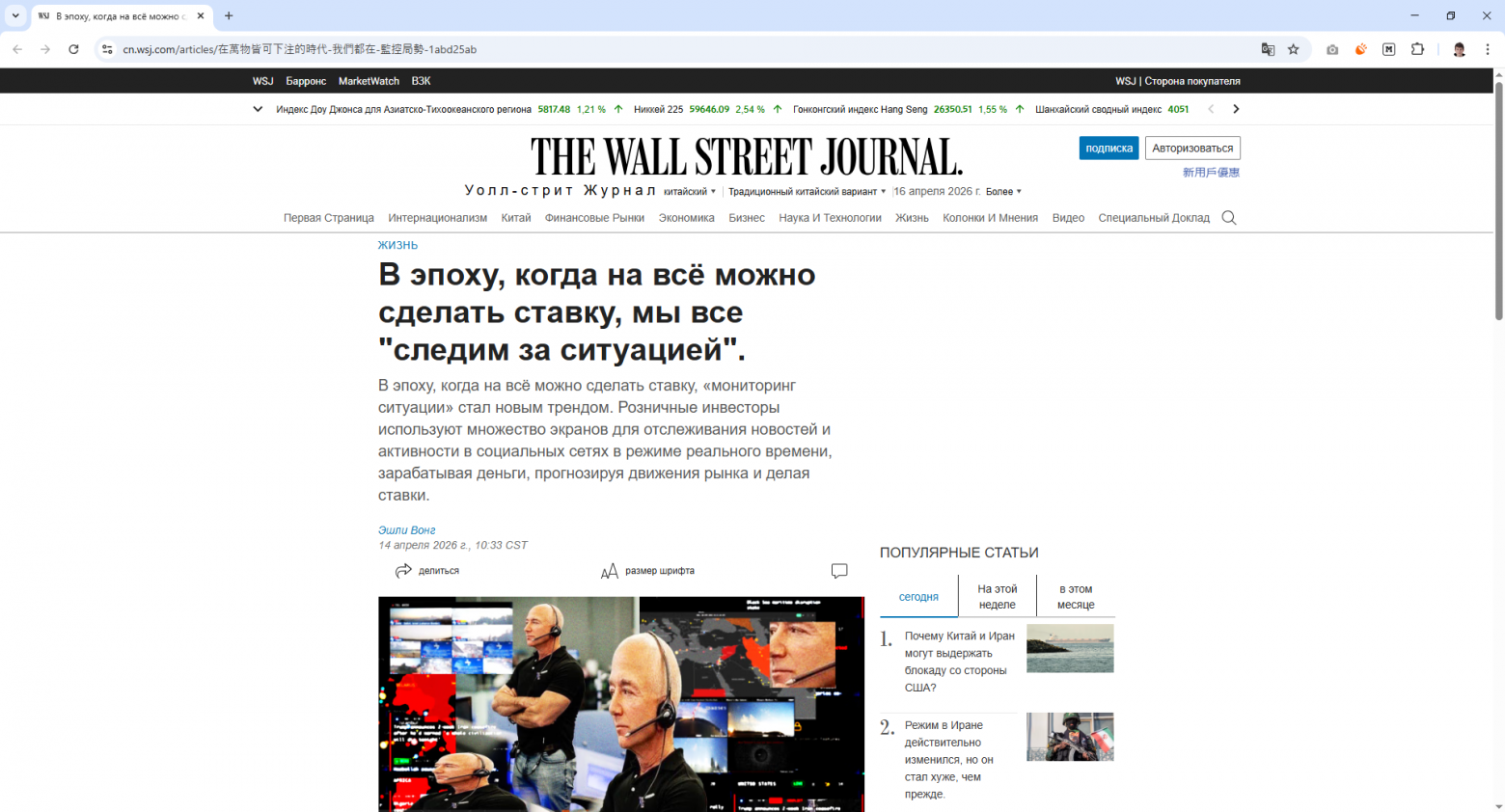Open author page for Эшли Вонг
1505x812 pixels.
pyautogui.click(x=406, y=529)
